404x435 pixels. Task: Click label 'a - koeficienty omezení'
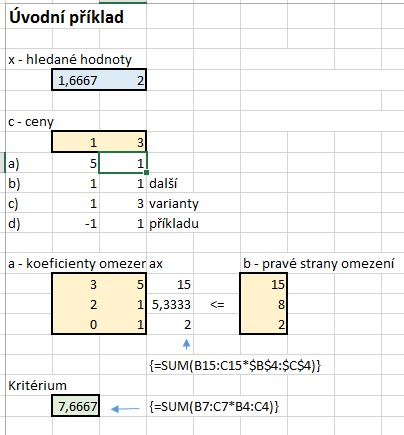77,264
